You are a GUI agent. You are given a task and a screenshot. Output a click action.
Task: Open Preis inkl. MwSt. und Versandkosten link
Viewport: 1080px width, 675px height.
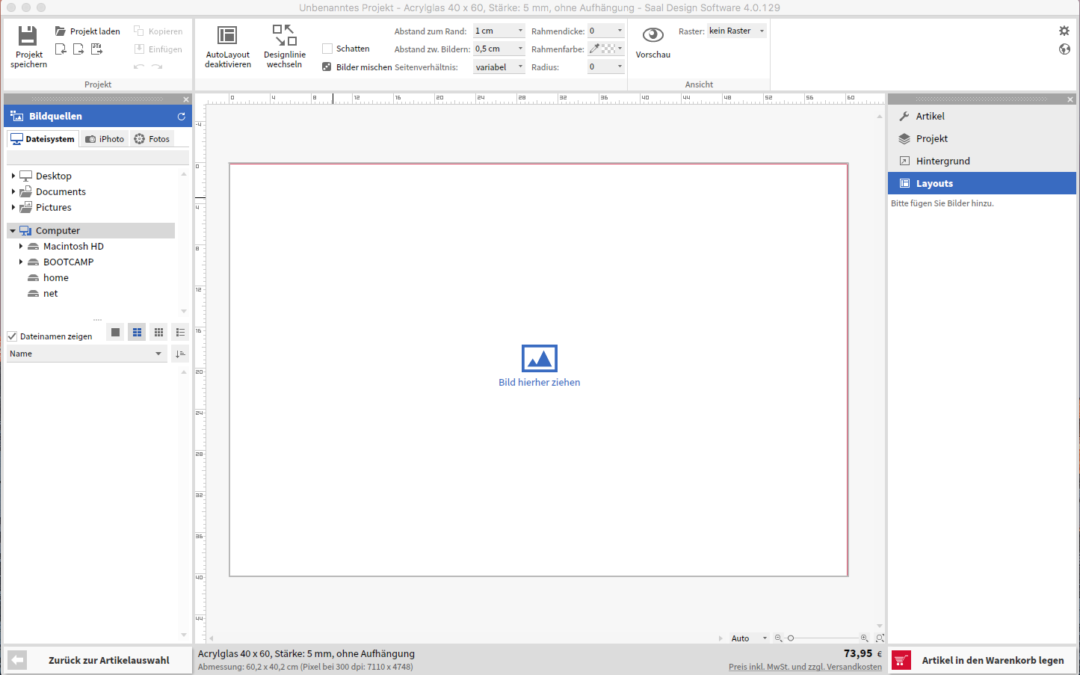[x=805, y=667]
